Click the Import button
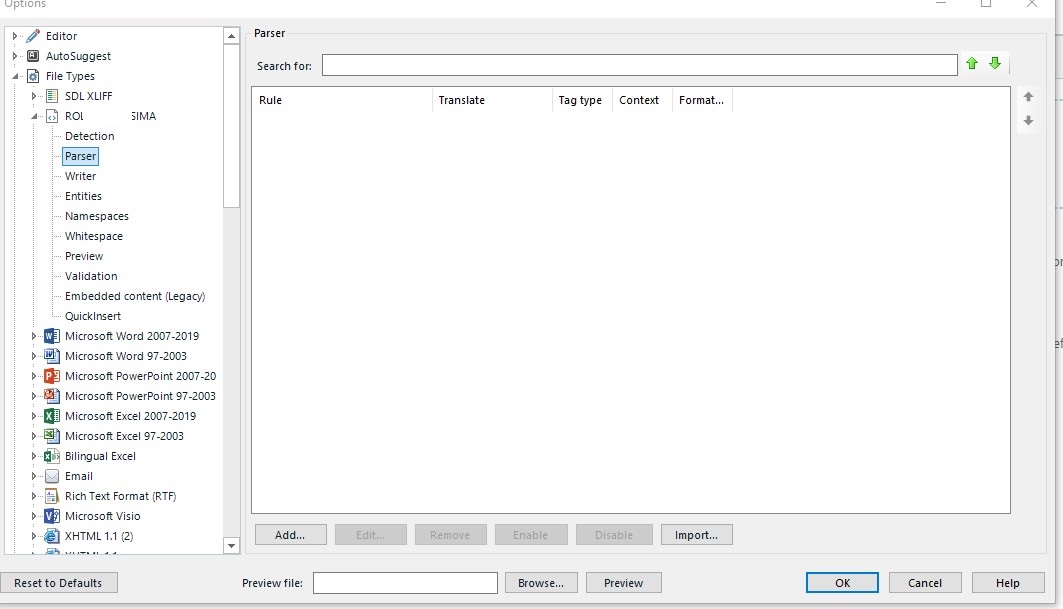Image resolution: width=1063 pixels, height=609 pixels. tap(696, 534)
